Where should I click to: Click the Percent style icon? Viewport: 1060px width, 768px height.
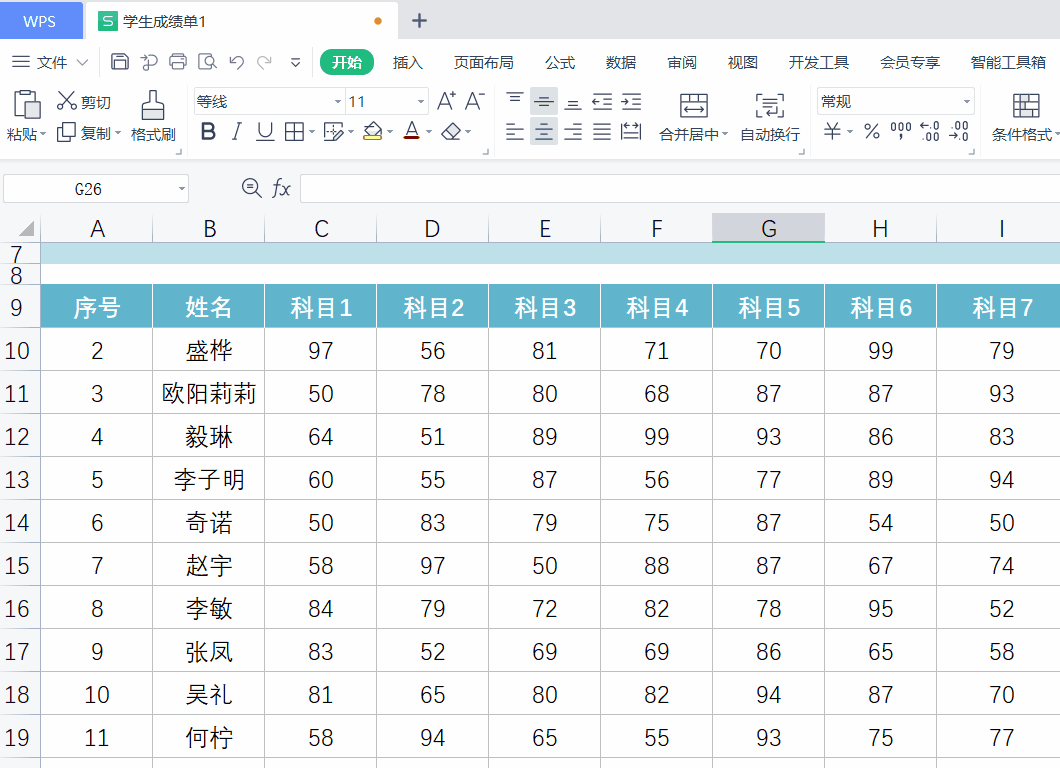pyautogui.click(x=871, y=130)
